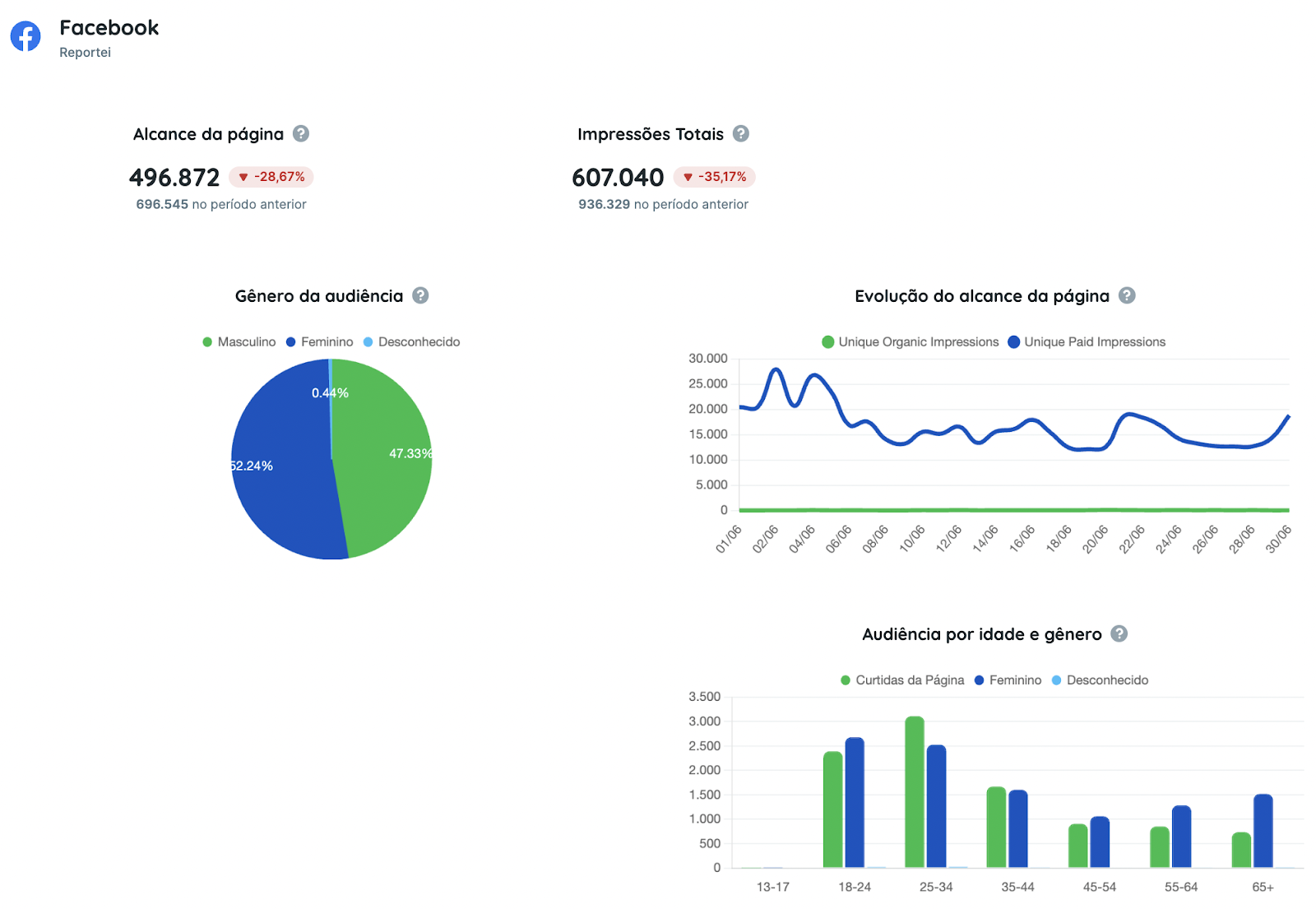Click the 01/06 date axis label

[729, 540]
